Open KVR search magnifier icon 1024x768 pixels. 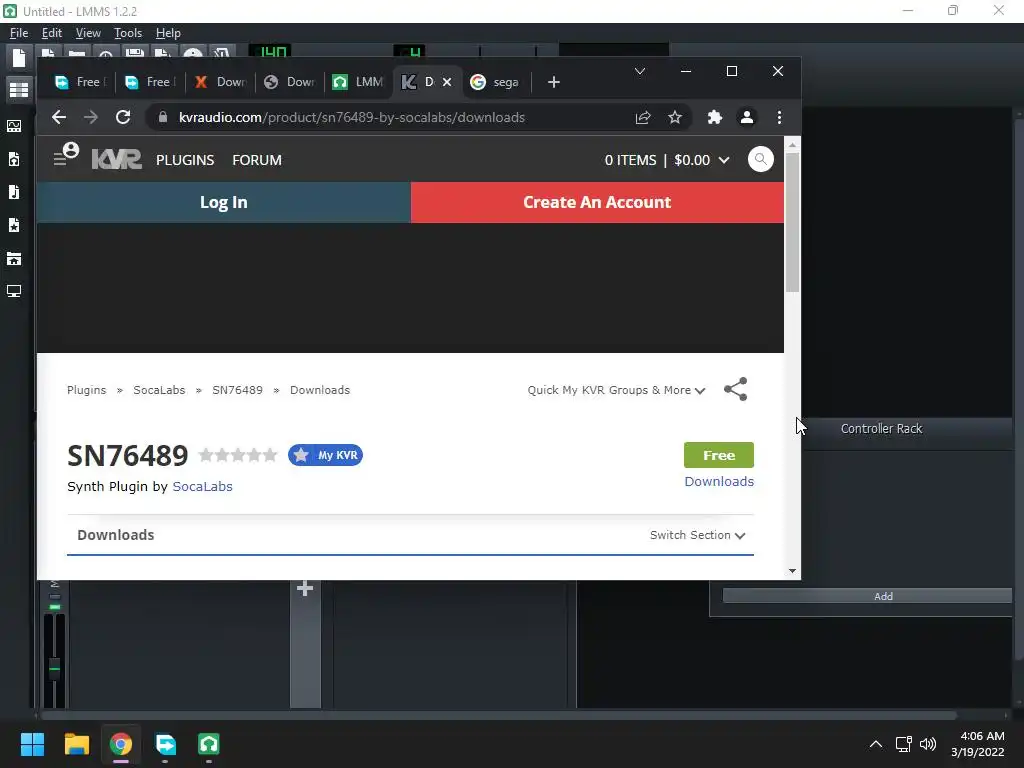click(760, 159)
